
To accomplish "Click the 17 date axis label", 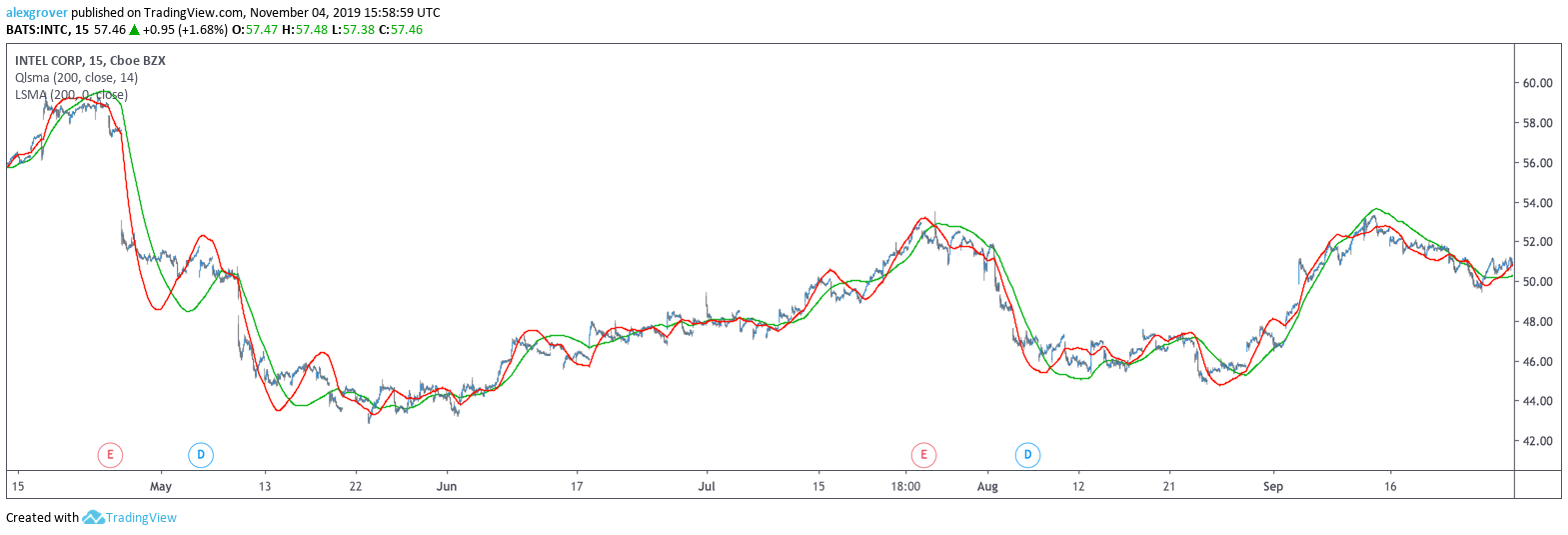I will click(577, 487).
